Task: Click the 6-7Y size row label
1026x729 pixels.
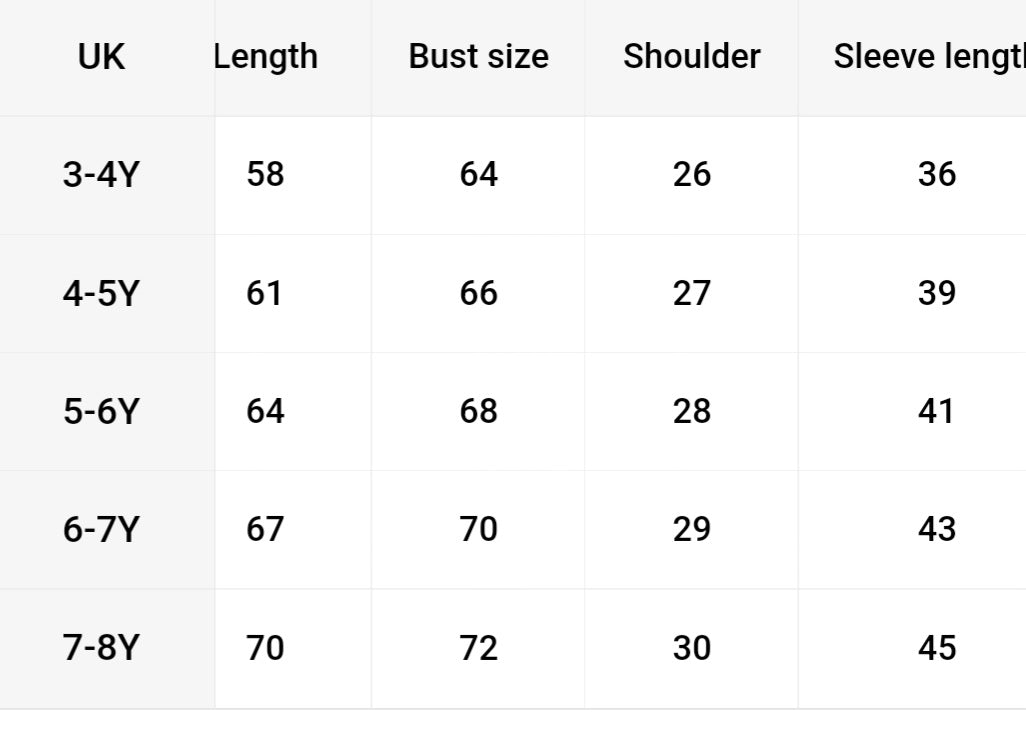Action: tap(101, 530)
